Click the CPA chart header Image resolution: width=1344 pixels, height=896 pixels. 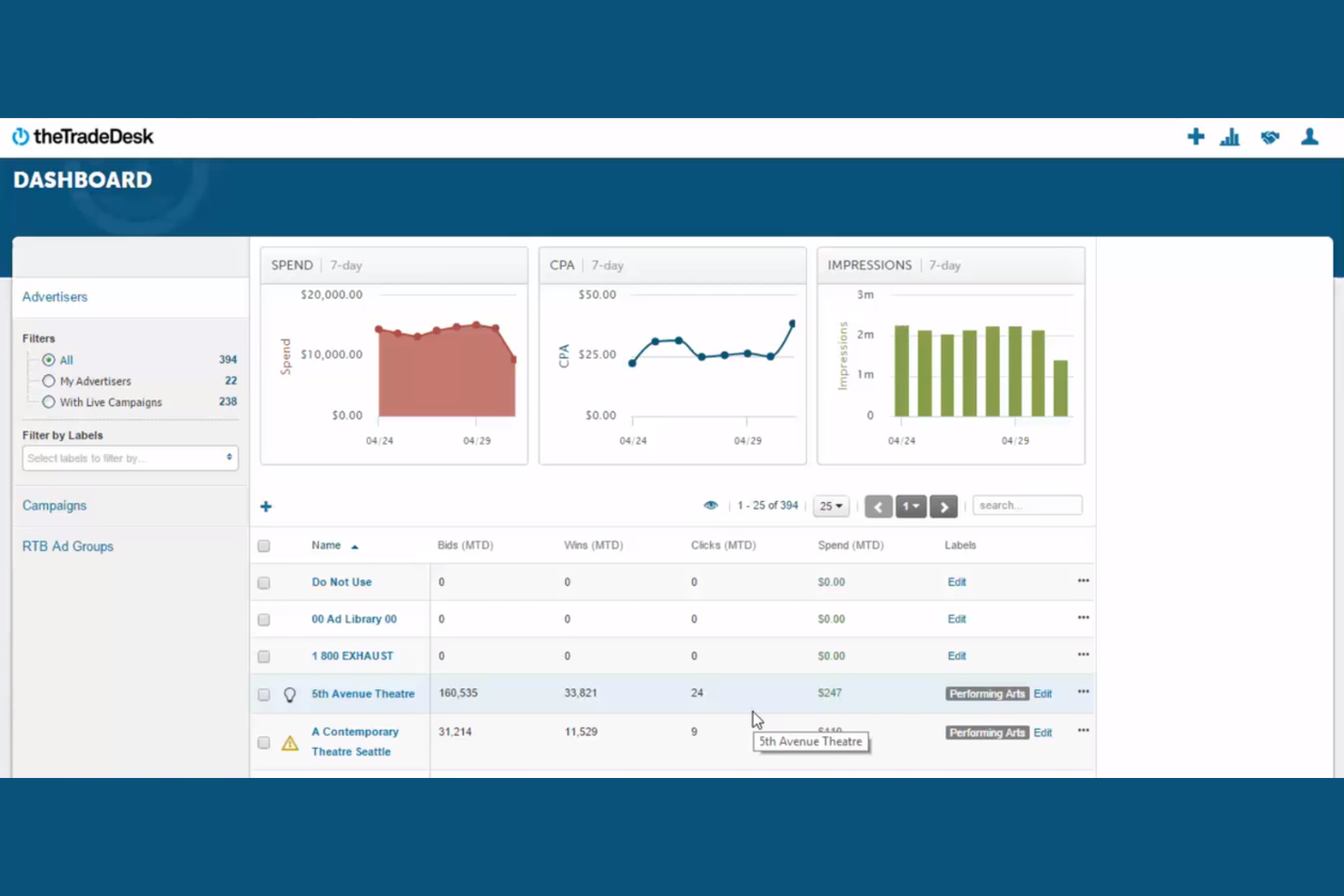[x=672, y=266]
